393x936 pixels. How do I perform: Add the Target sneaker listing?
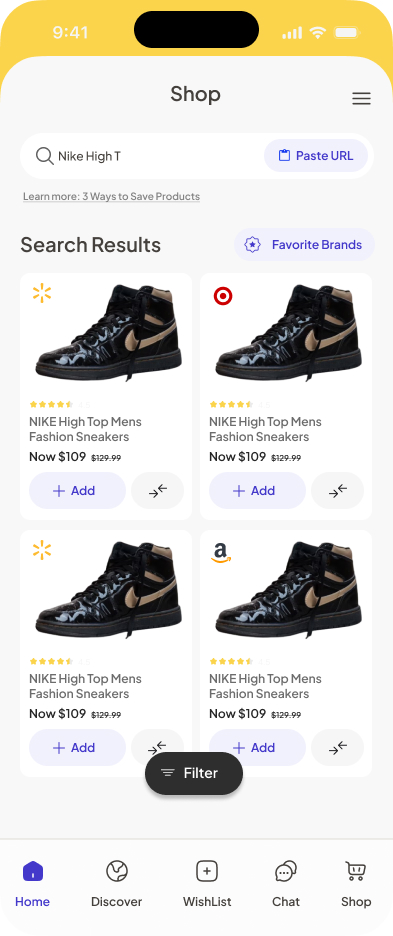(257, 491)
